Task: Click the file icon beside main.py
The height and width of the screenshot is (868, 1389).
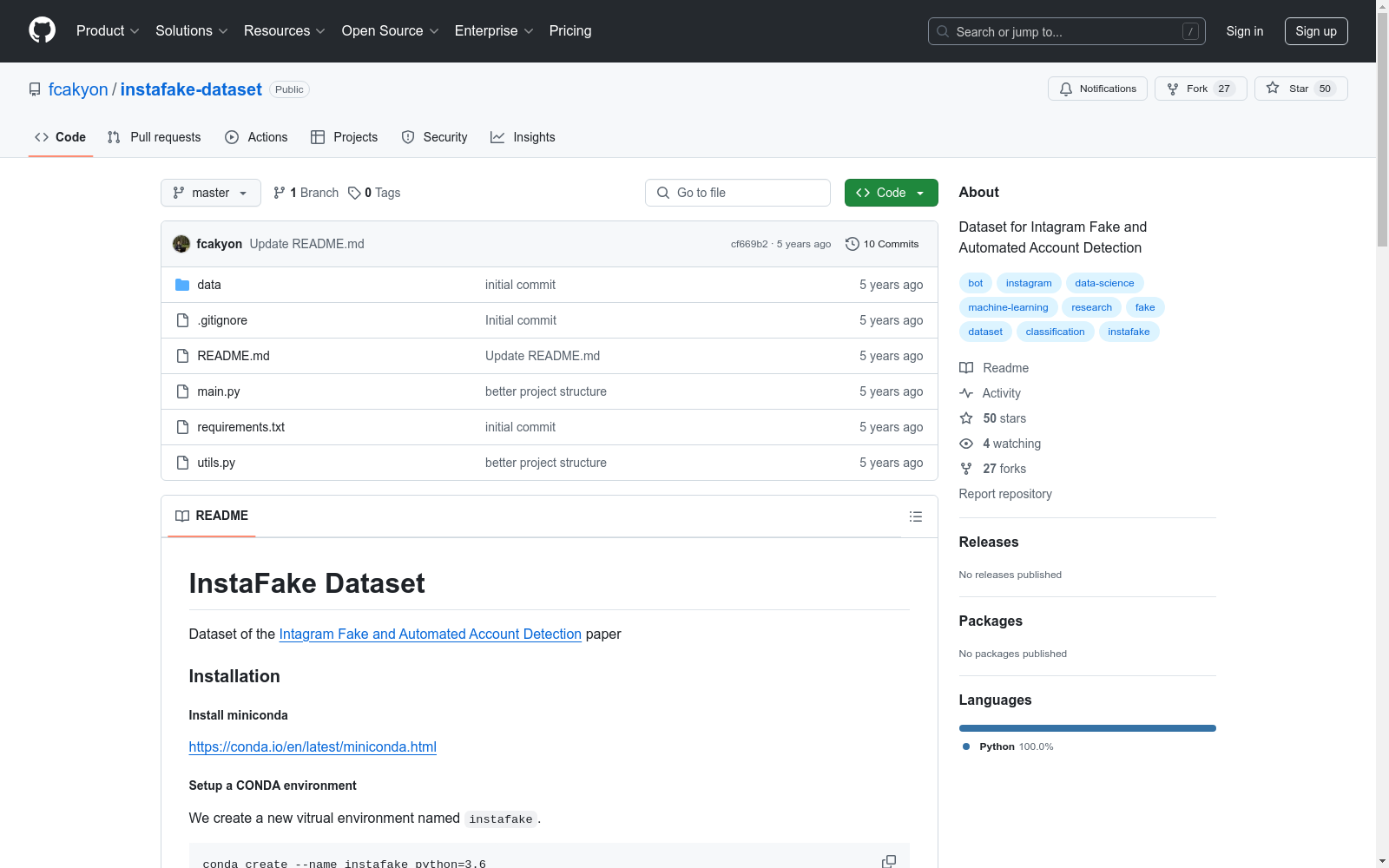Action: tap(182, 391)
